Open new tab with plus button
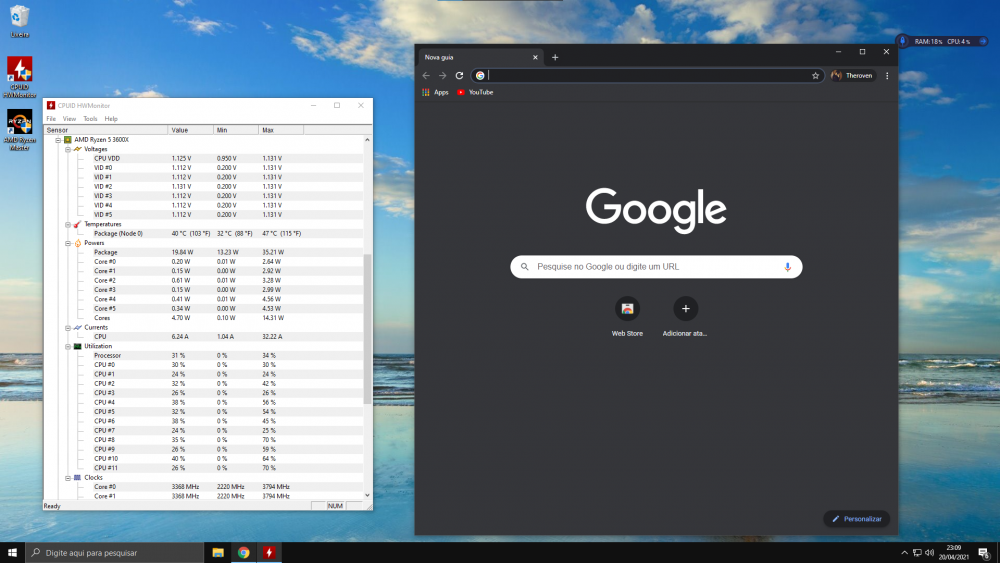 (555, 57)
